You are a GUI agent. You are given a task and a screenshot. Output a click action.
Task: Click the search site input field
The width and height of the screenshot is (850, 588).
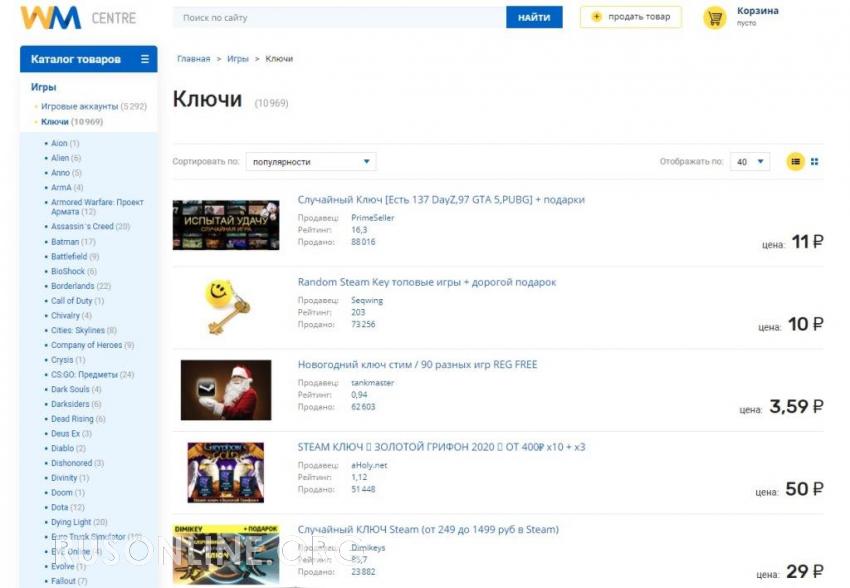[x=339, y=17]
